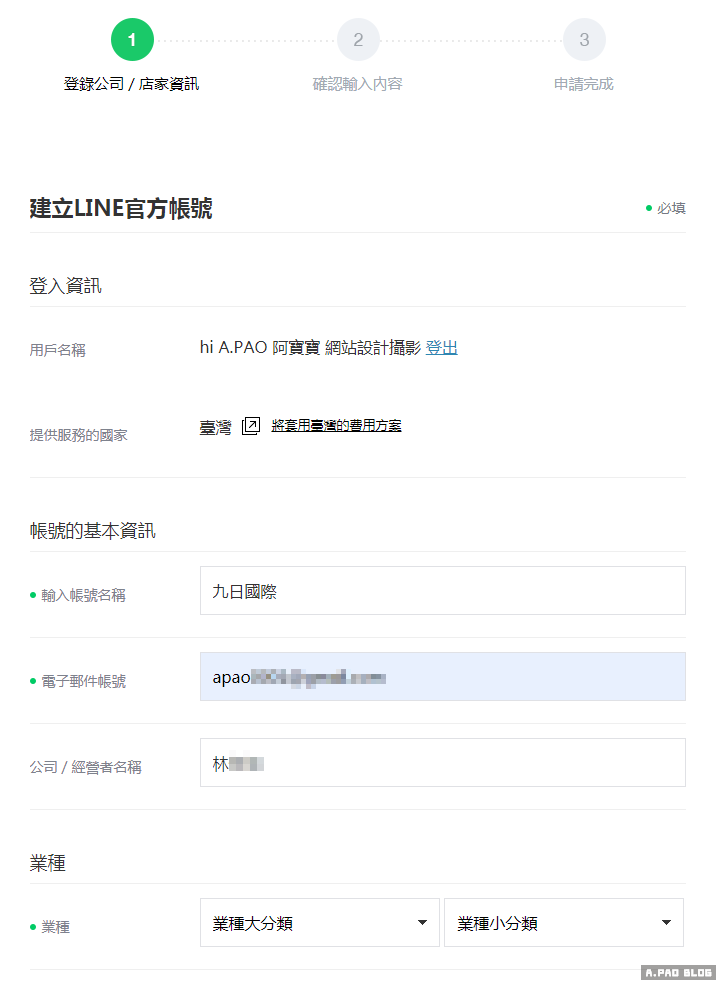Open the 業種小分類 dropdown
The image size is (721, 985).
pos(564,923)
